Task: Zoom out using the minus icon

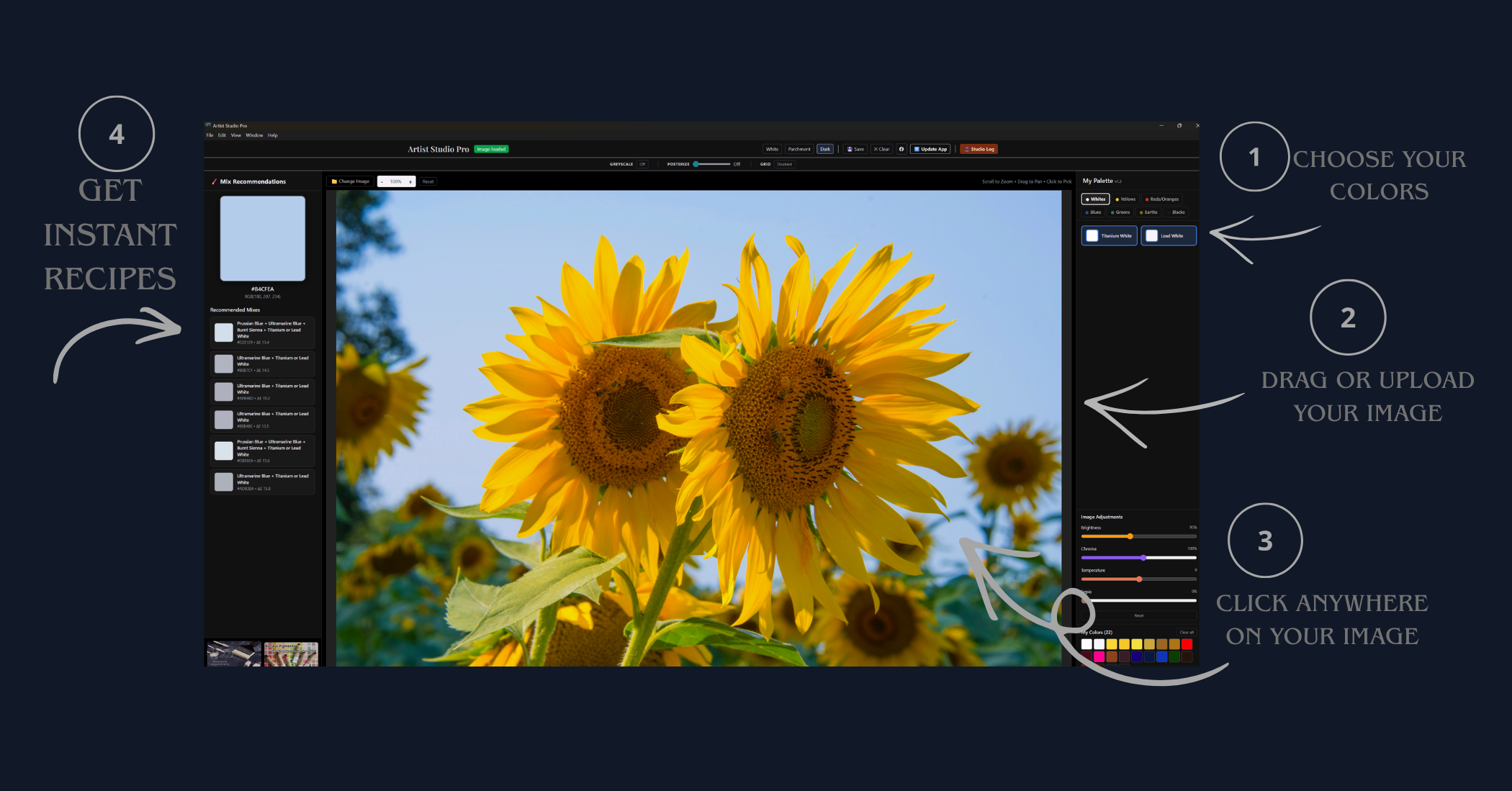Action: 382,181
